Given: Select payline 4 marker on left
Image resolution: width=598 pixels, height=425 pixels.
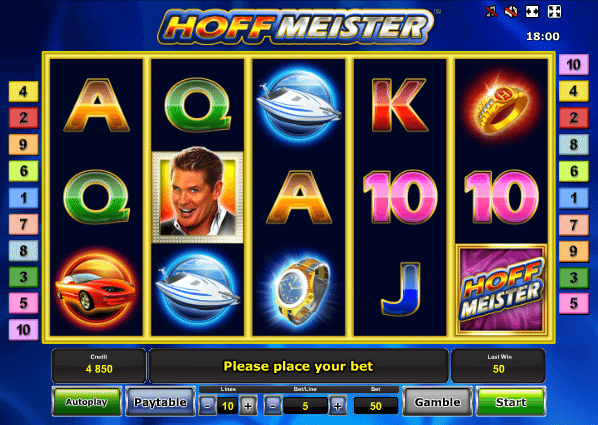Looking at the screenshot, I should (24, 92).
